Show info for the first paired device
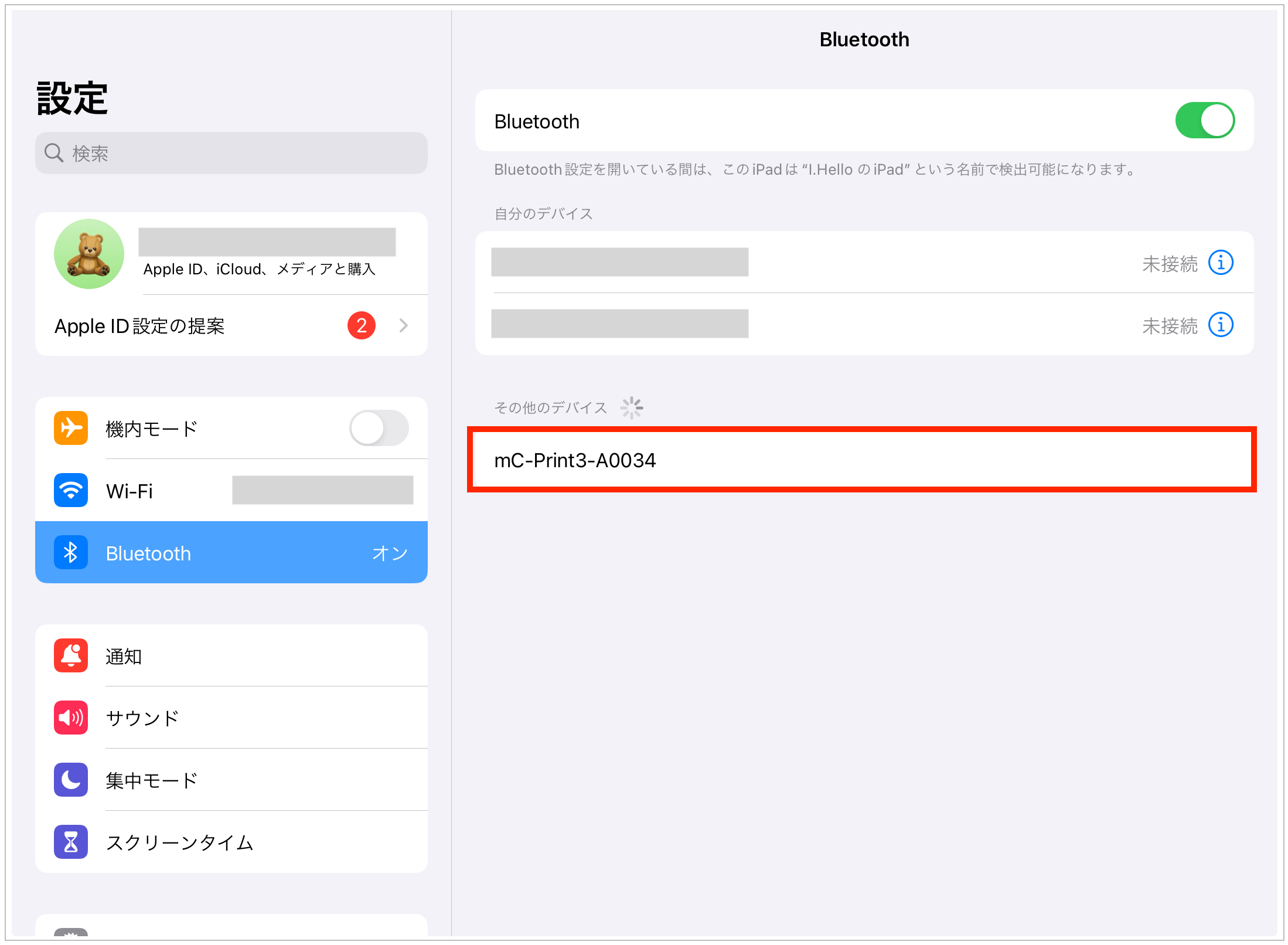This screenshot has width=1288, height=945. click(x=1221, y=263)
